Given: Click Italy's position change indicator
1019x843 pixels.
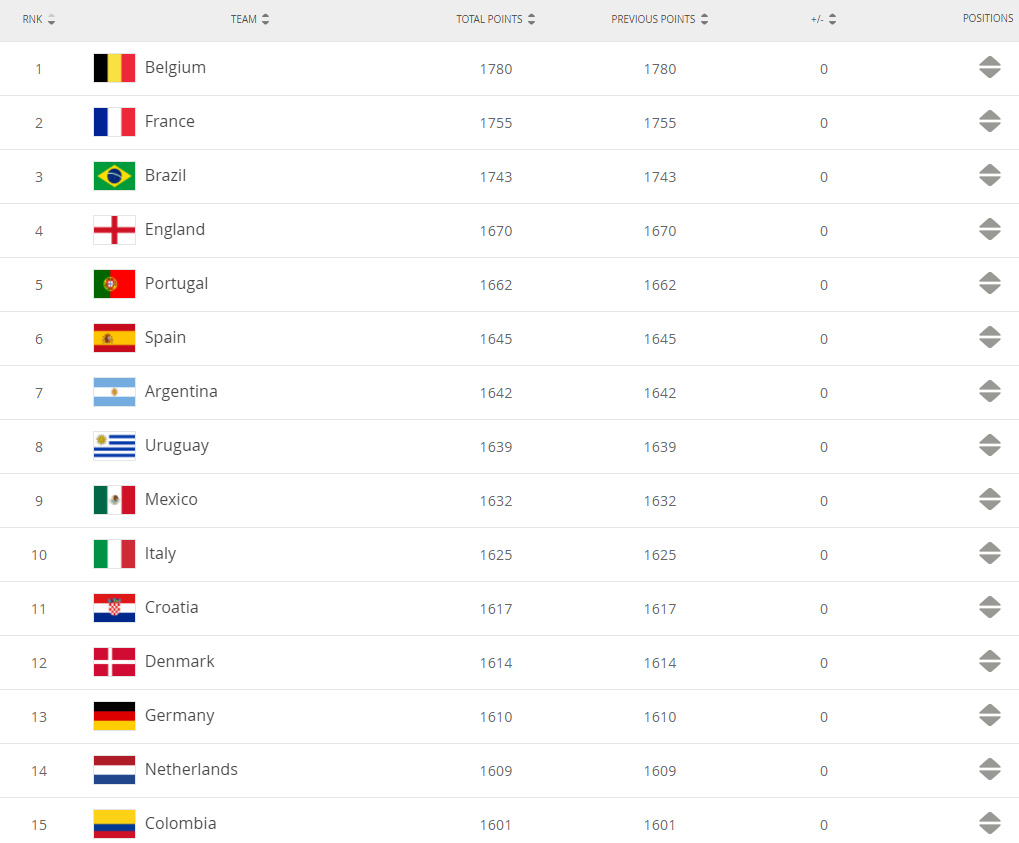Looking at the screenshot, I should (x=989, y=553).
